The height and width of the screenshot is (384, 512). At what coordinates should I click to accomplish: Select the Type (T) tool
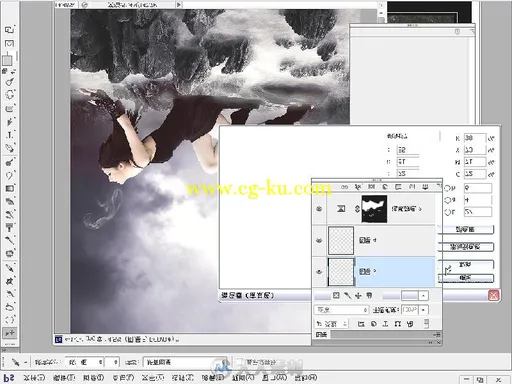tap(9, 135)
